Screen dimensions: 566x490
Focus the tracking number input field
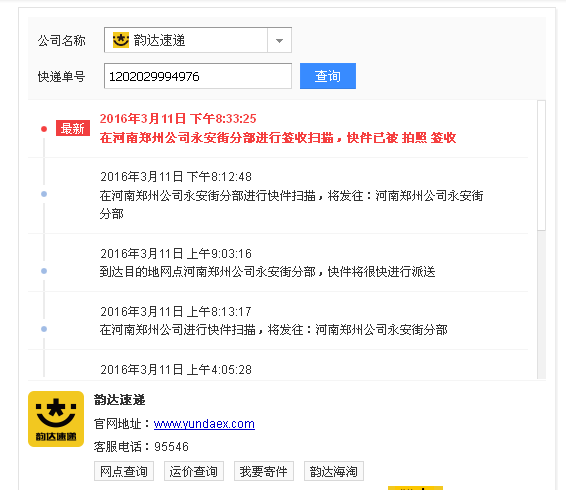[198, 76]
